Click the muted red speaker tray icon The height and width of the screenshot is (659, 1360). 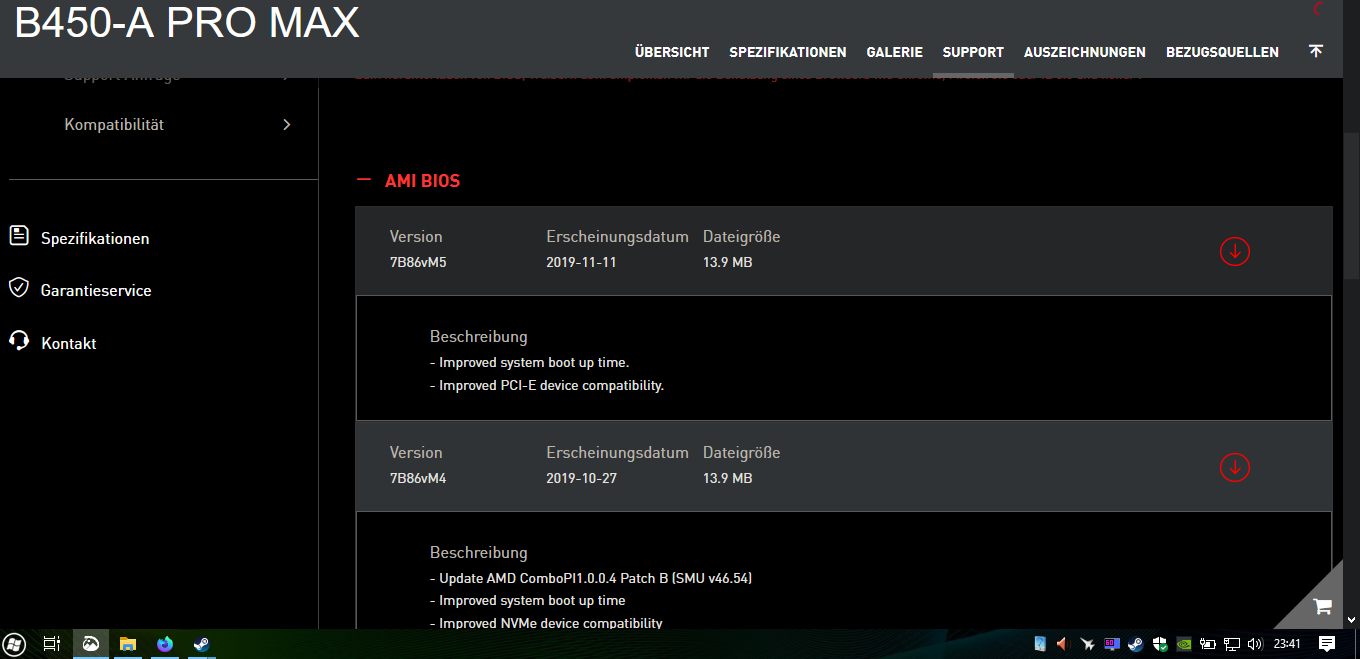click(1064, 644)
